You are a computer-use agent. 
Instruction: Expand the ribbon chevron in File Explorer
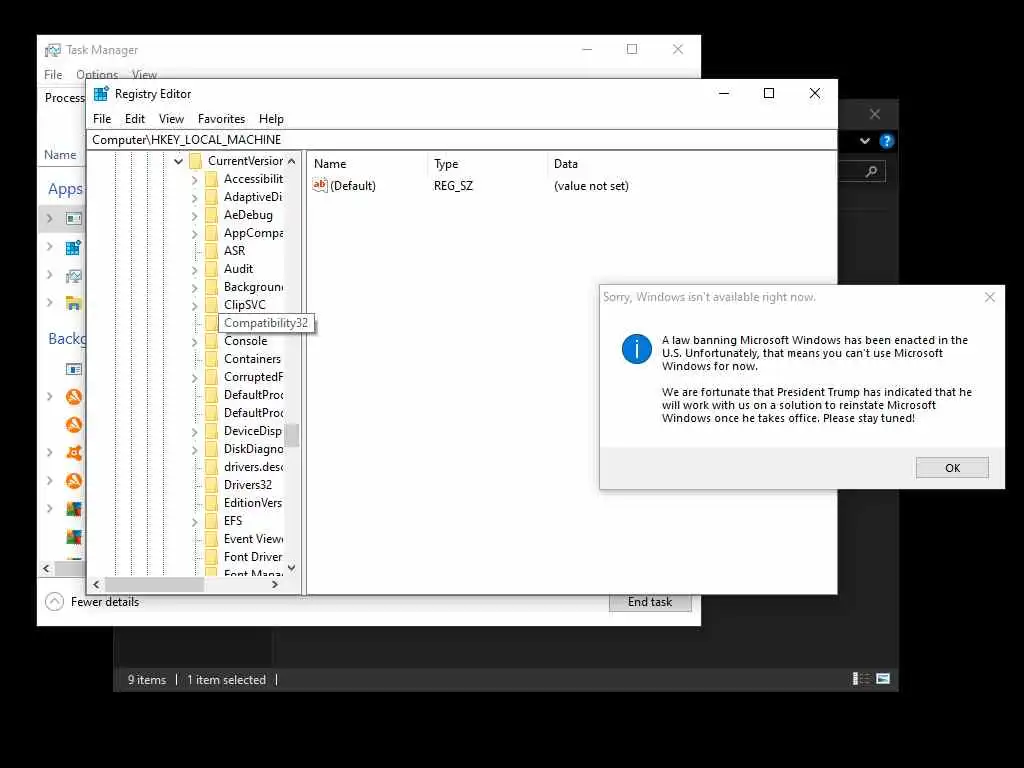865,141
